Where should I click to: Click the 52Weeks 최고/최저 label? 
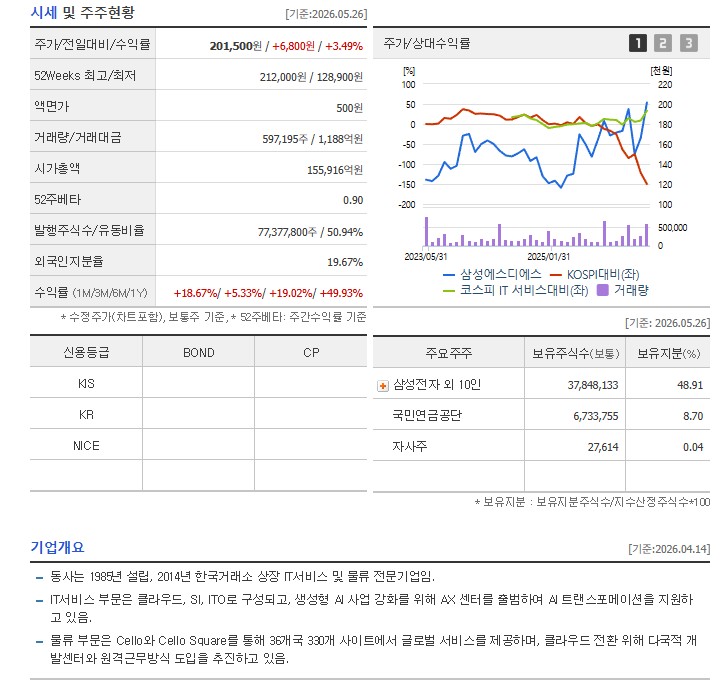tap(85, 75)
